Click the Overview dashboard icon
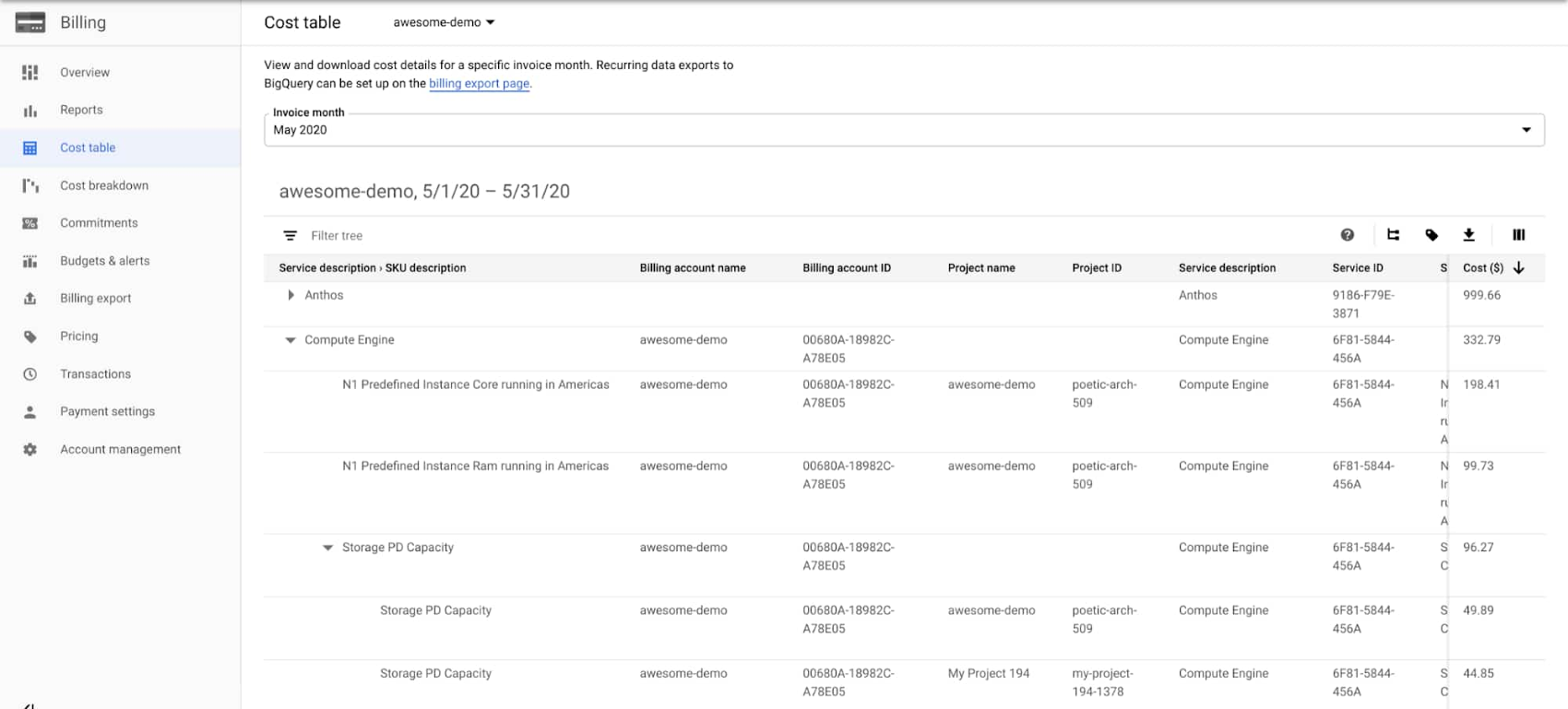 [30, 72]
